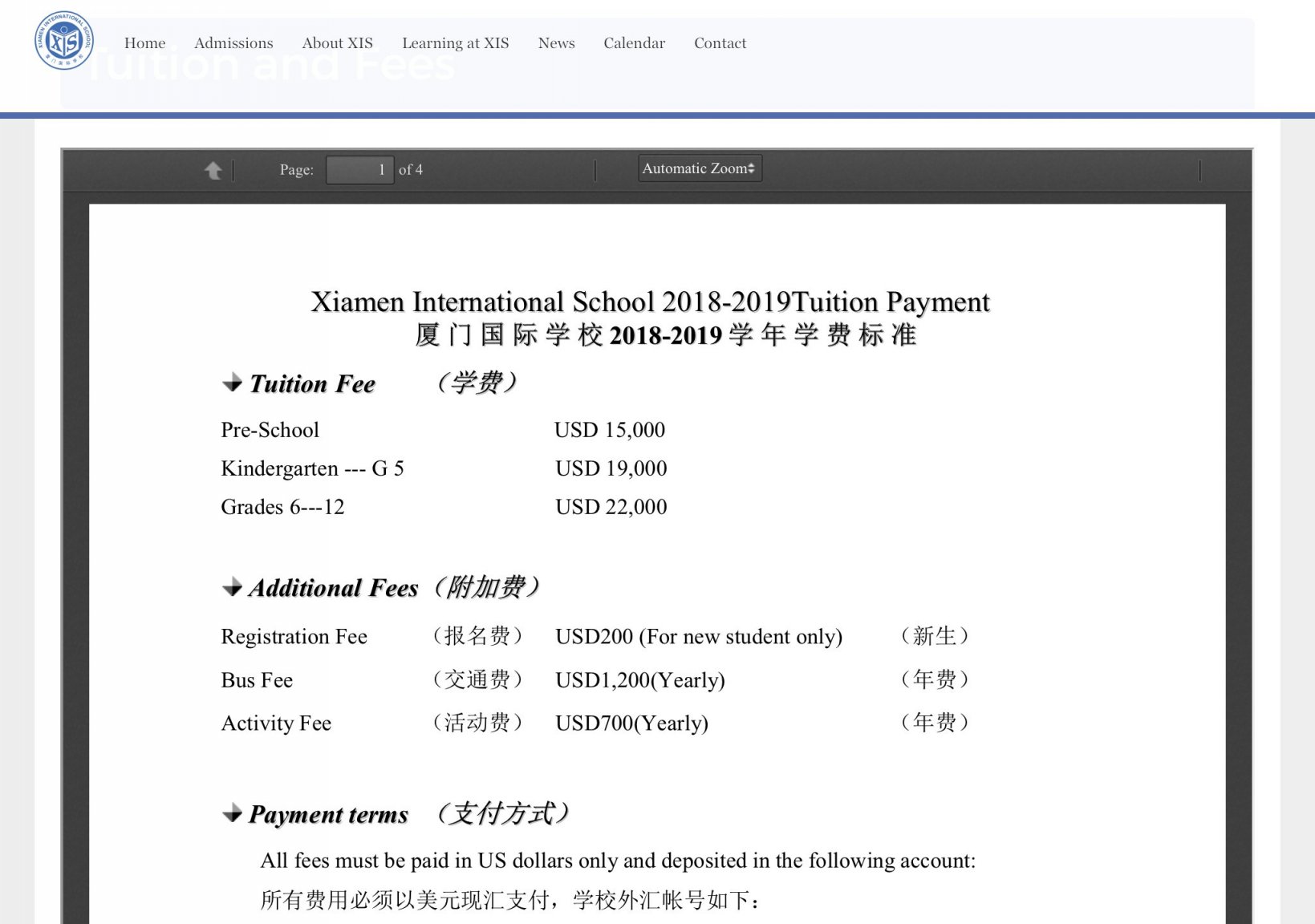Click the Chinese payment instruction line
Viewport: 1315px width, 924px height.
click(510, 900)
